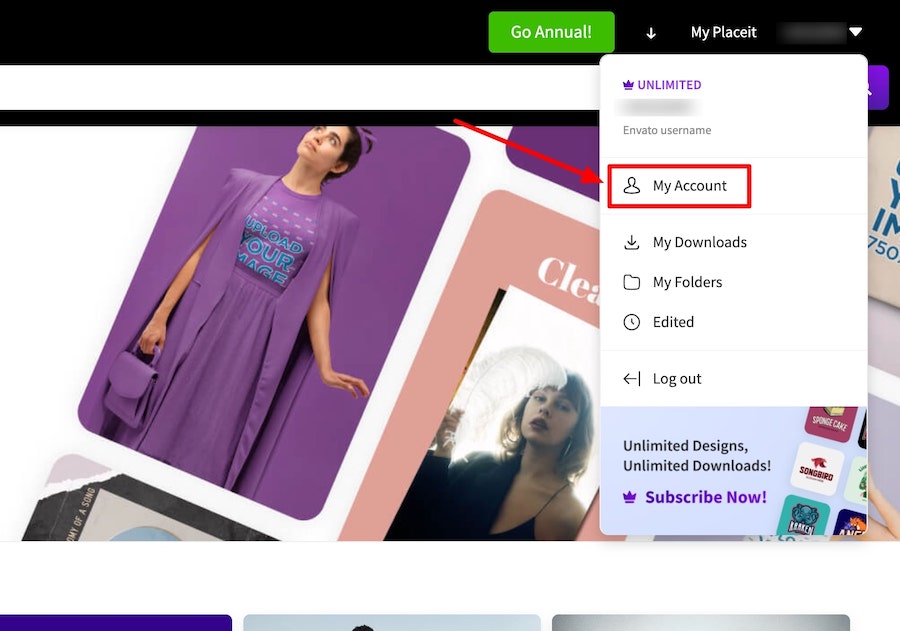Click the download arrow icon in header
The width and height of the screenshot is (900, 631).
[651, 33]
